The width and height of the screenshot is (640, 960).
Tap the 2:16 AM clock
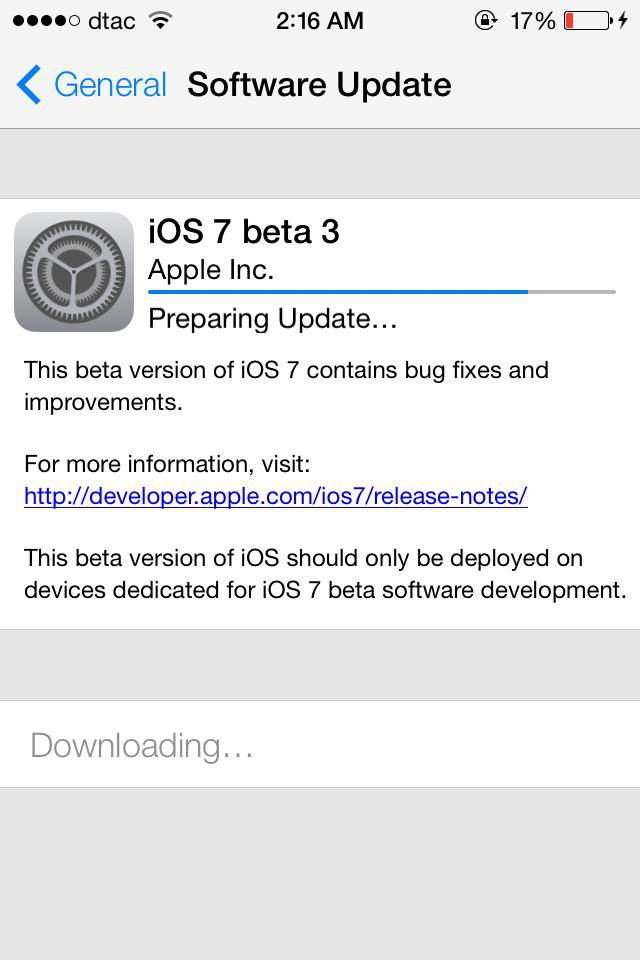[x=320, y=21]
